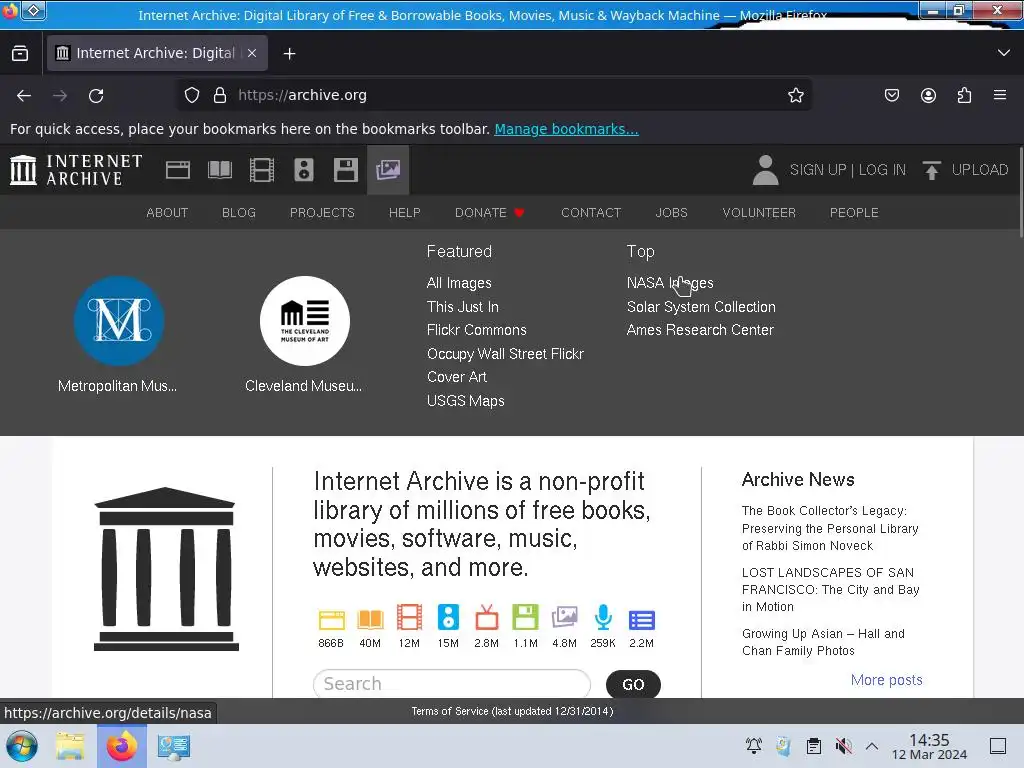Open the DONATE menu item
1024x768 pixels.
490,213
